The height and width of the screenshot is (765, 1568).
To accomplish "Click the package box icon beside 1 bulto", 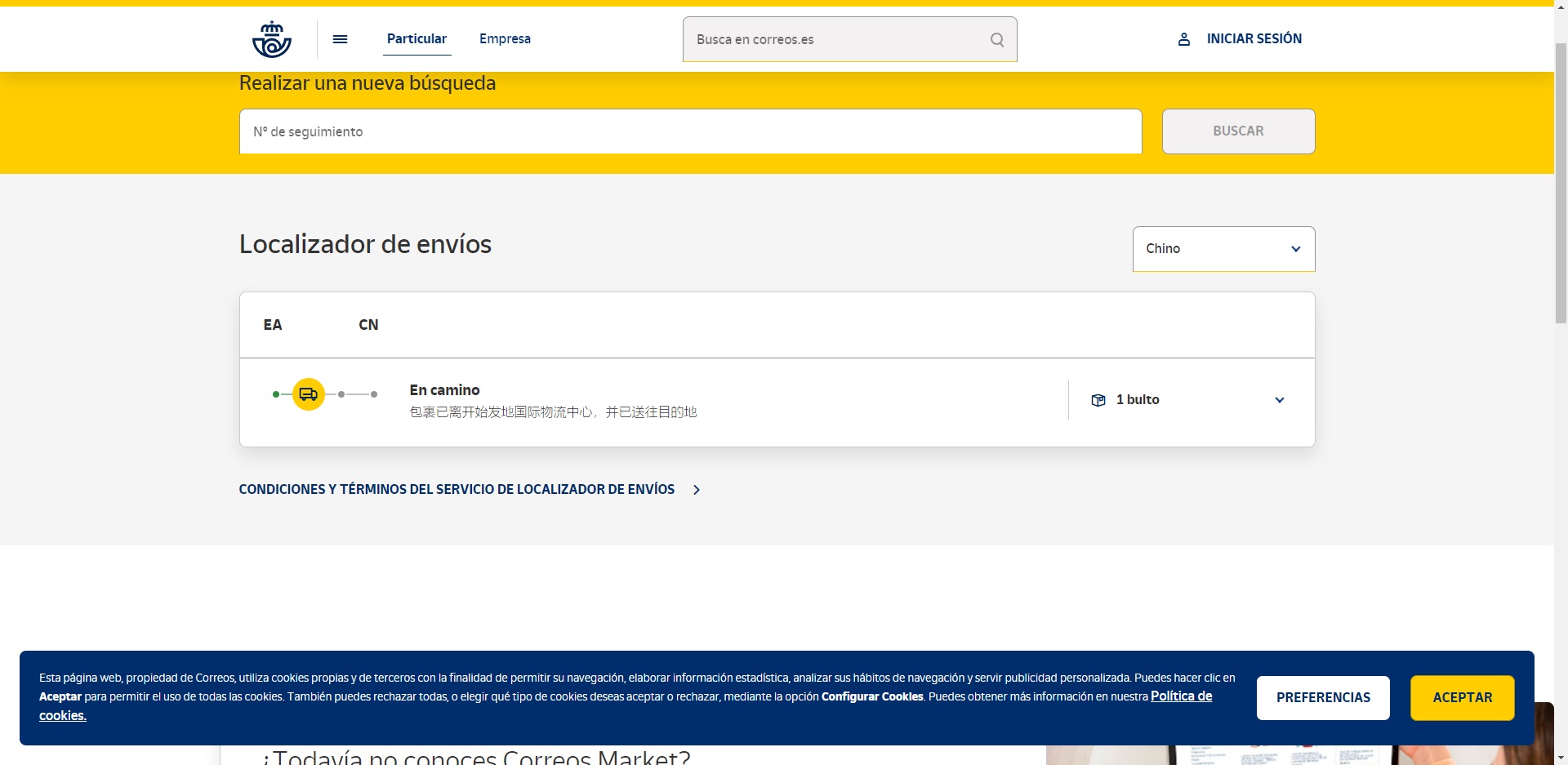I will coord(1098,400).
